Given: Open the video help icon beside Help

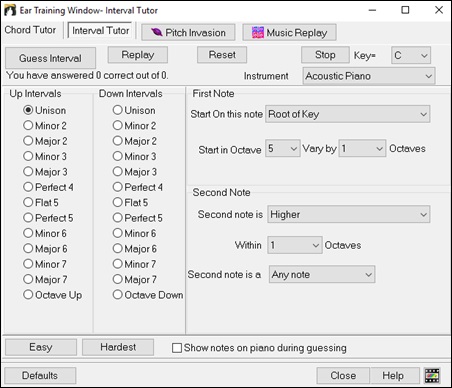Looking at the screenshot, I should pyautogui.click(x=432, y=376).
